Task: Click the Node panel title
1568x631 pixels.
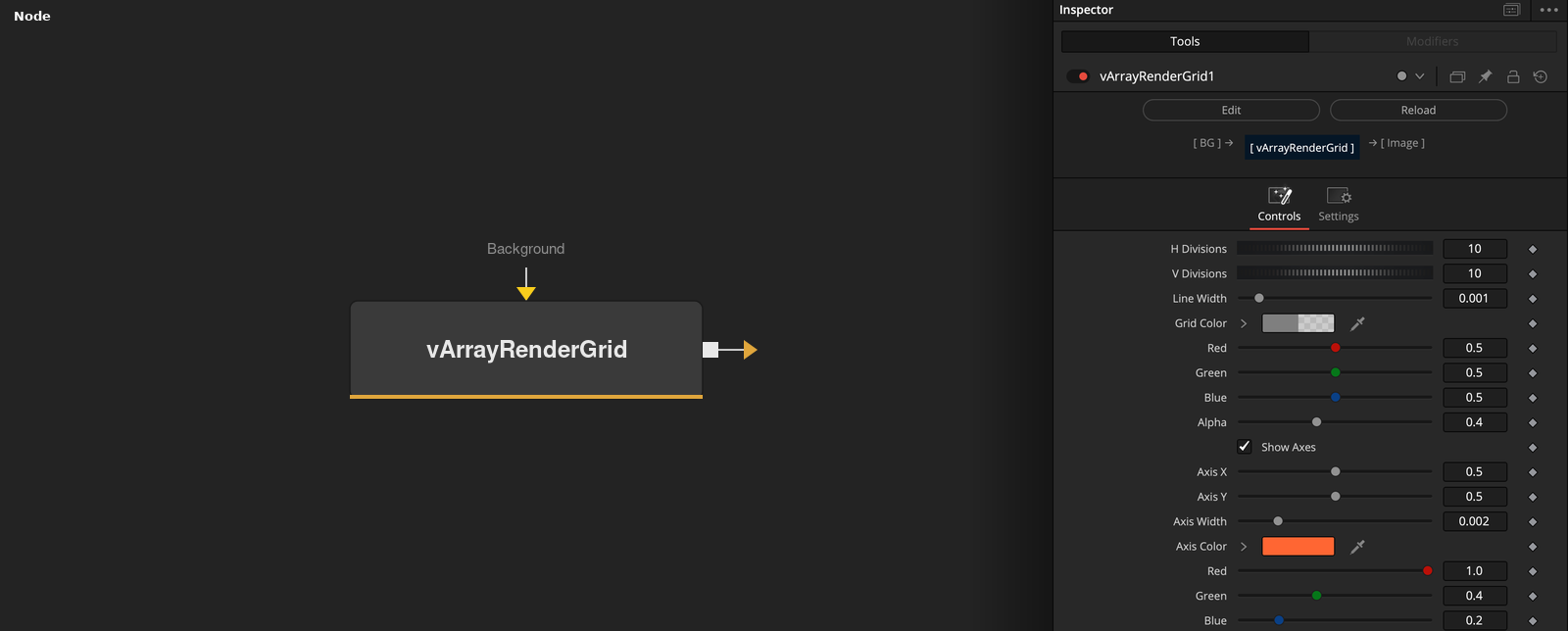Action: pyautogui.click(x=32, y=16)
